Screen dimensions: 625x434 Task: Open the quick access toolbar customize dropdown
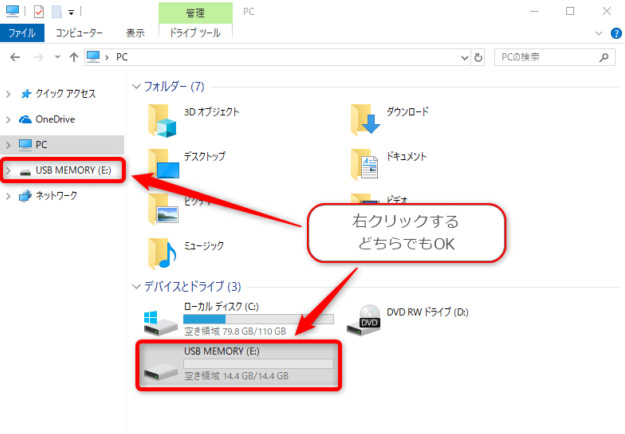coord(71,12)
